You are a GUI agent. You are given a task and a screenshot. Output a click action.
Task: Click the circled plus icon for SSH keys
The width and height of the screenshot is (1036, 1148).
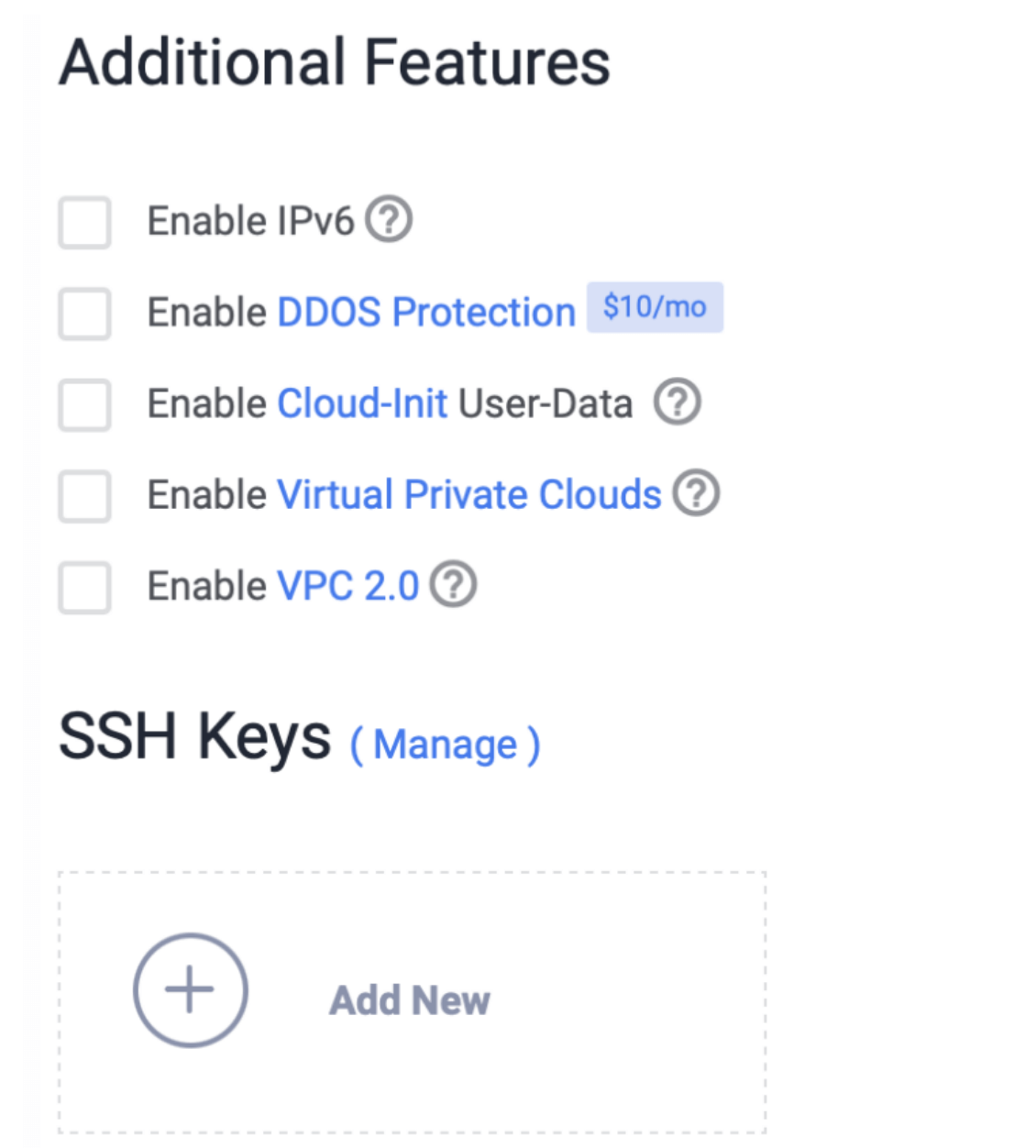[x=190, y=990]
